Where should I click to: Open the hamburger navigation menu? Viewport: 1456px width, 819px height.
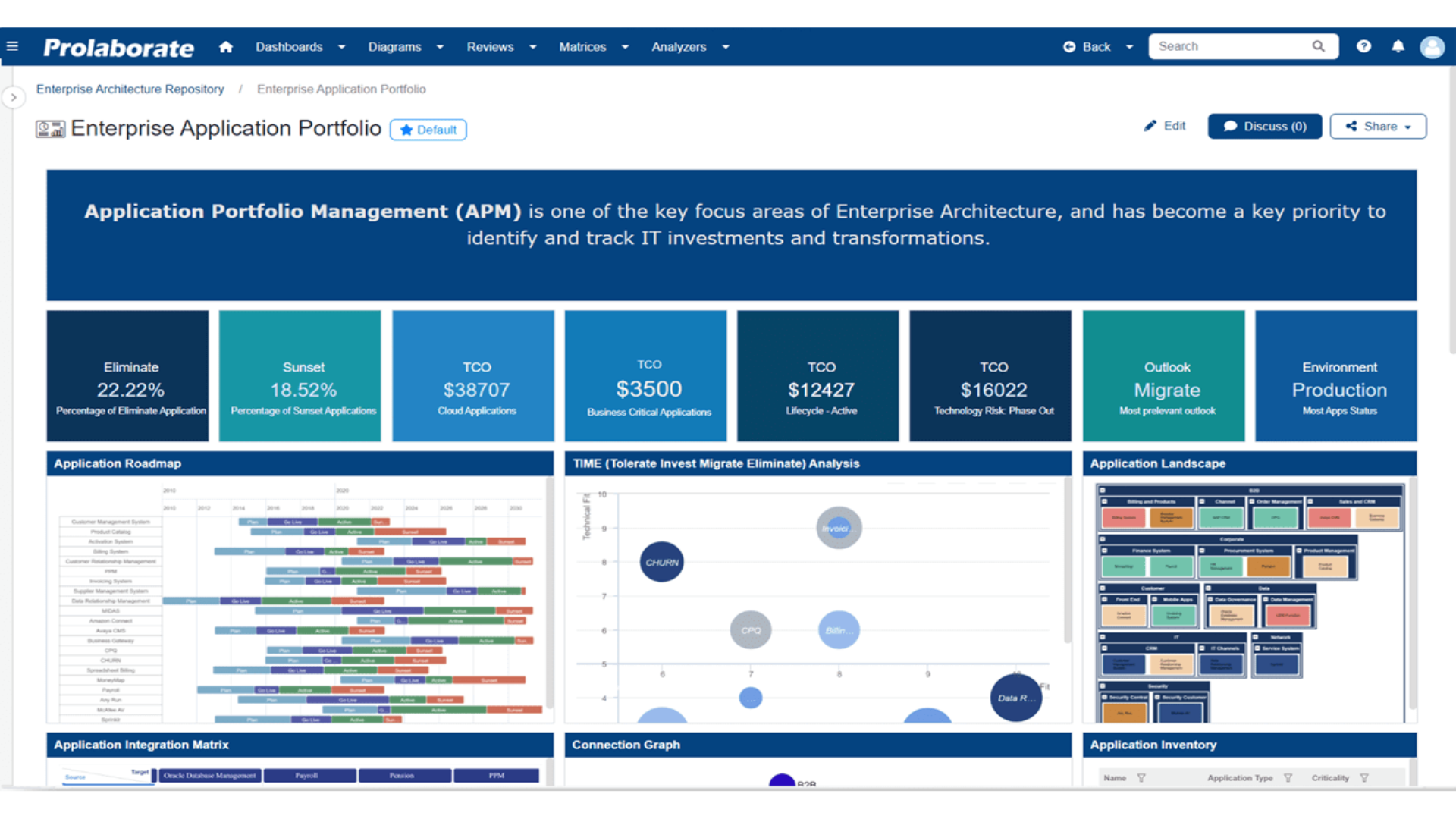(x=12, y=45)
